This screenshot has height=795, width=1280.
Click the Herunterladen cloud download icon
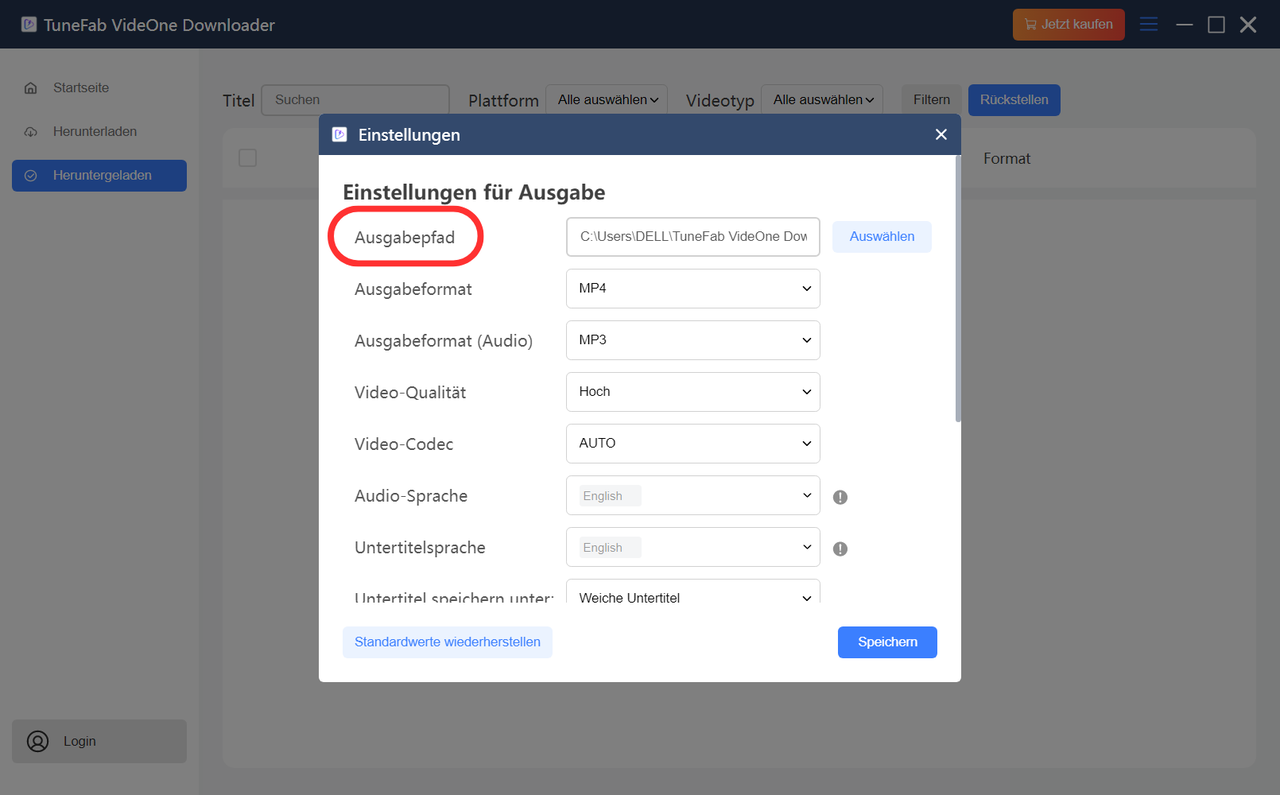31,132
